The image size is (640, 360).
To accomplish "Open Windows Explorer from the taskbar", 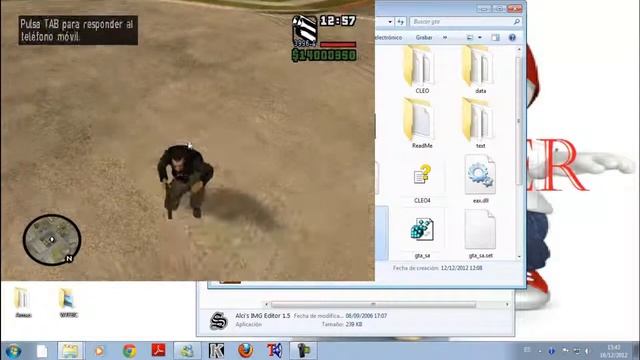I will pyautogui.click(x=70, y=351).
